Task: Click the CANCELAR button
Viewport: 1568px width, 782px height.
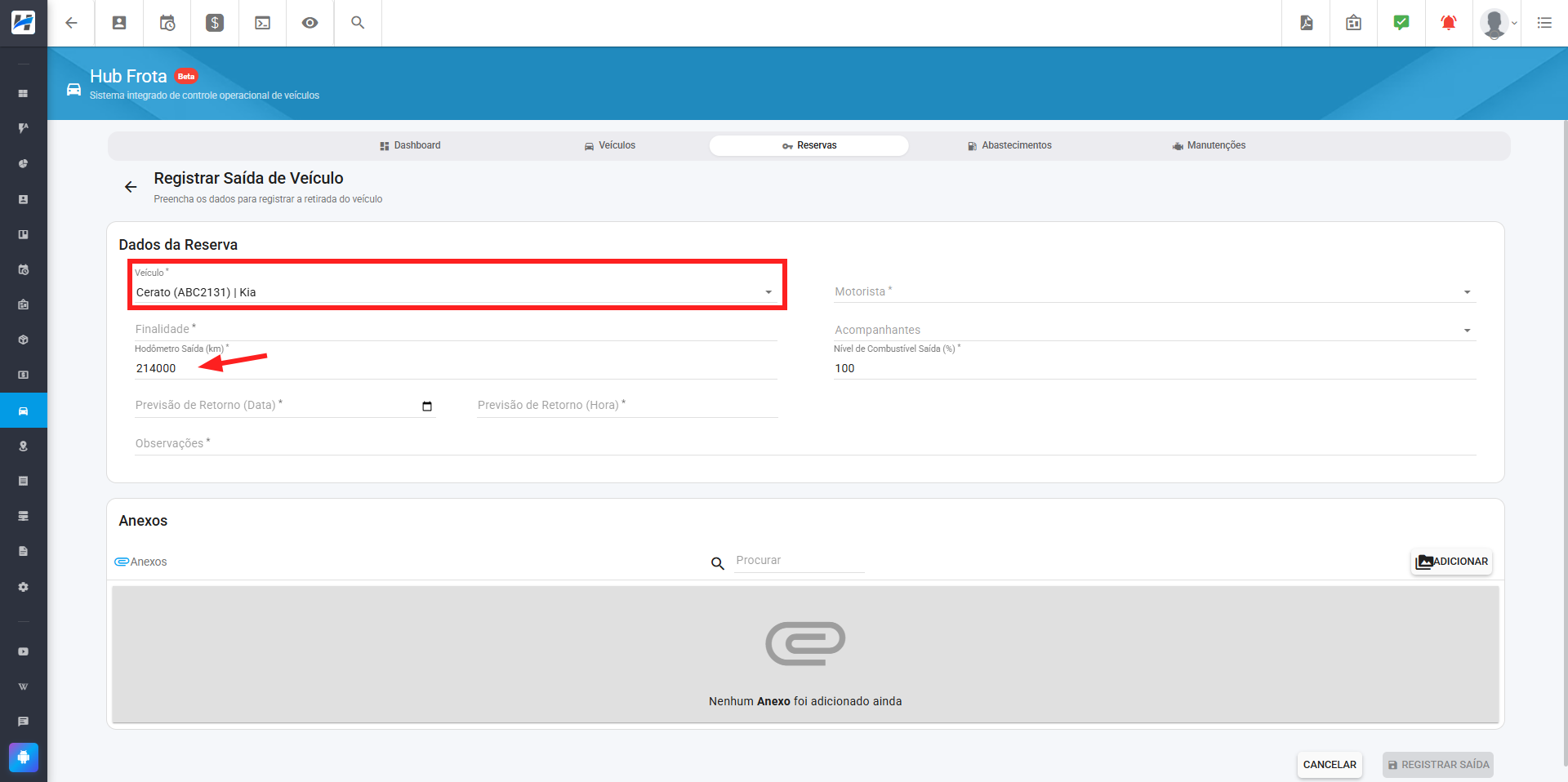Action: 1330,765
